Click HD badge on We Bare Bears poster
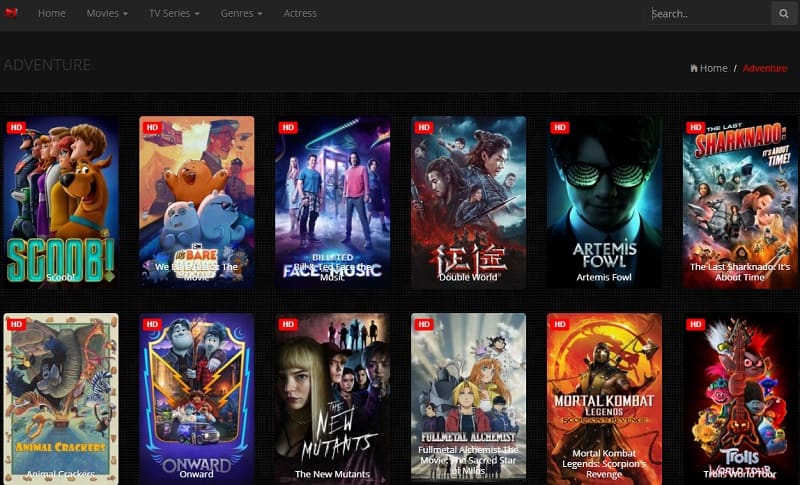The image size is (800, 485). pyautogui.click(x=152, y=127)
